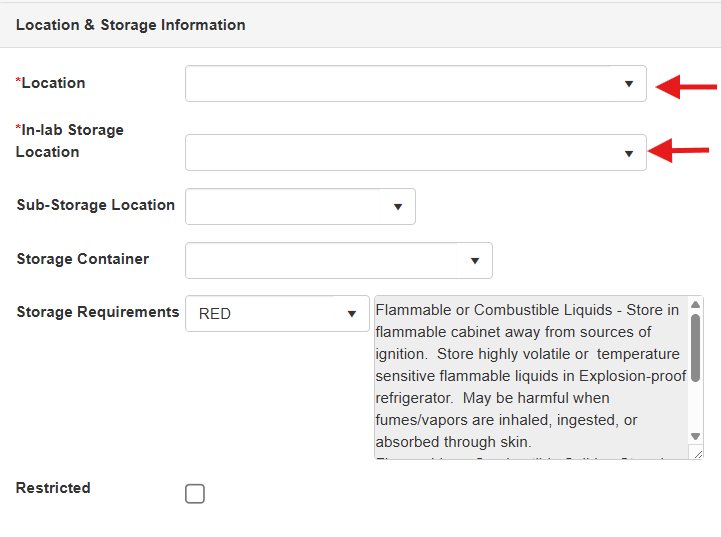
Task: Click the Location & Storage Information header
Action: (130, 24)
